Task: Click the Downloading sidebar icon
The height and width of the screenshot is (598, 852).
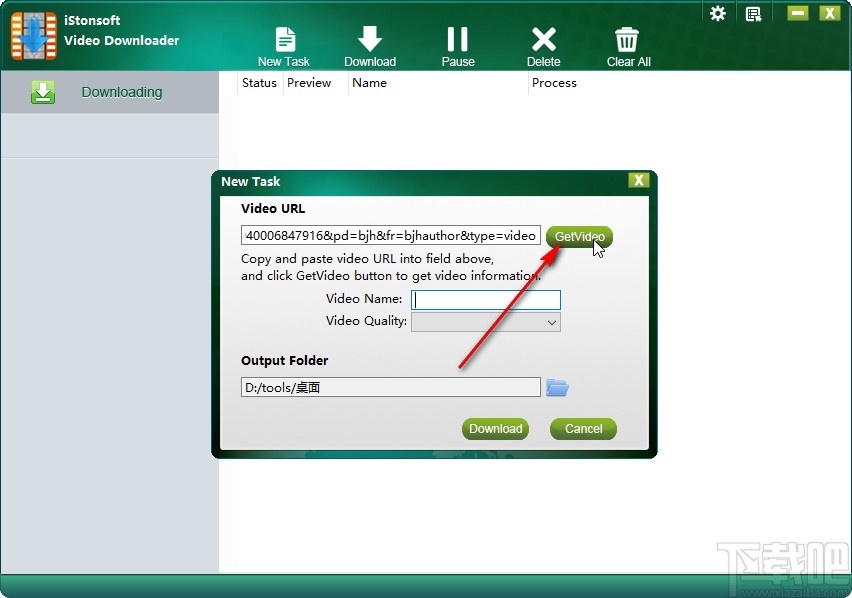Action: point(43,91)
